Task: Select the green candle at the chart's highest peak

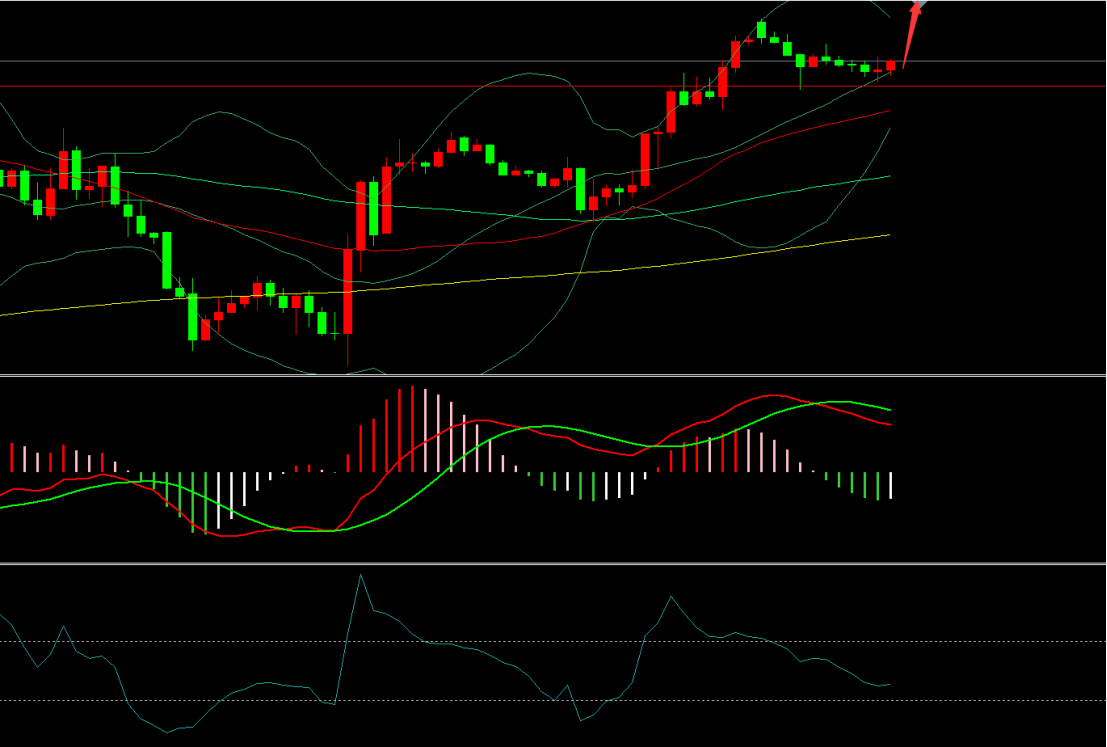Action: pos(762,30)
